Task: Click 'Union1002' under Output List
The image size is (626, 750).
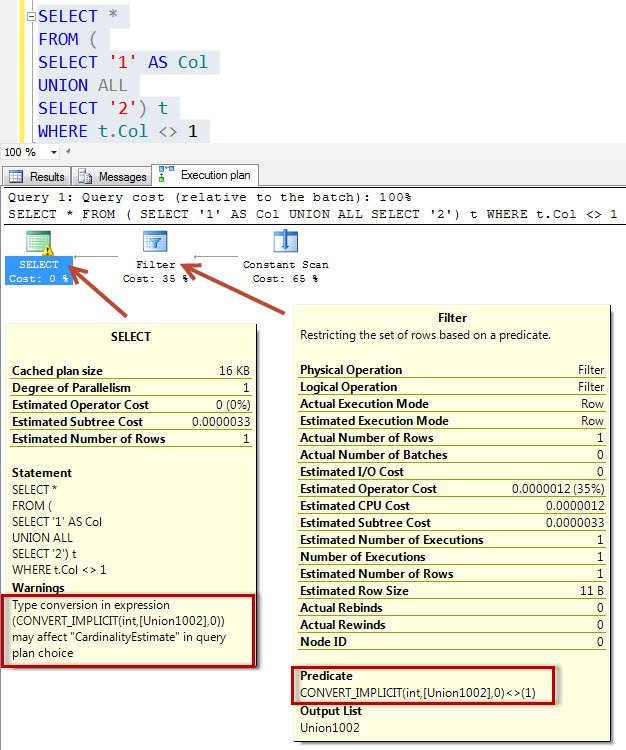Action: 330,728
